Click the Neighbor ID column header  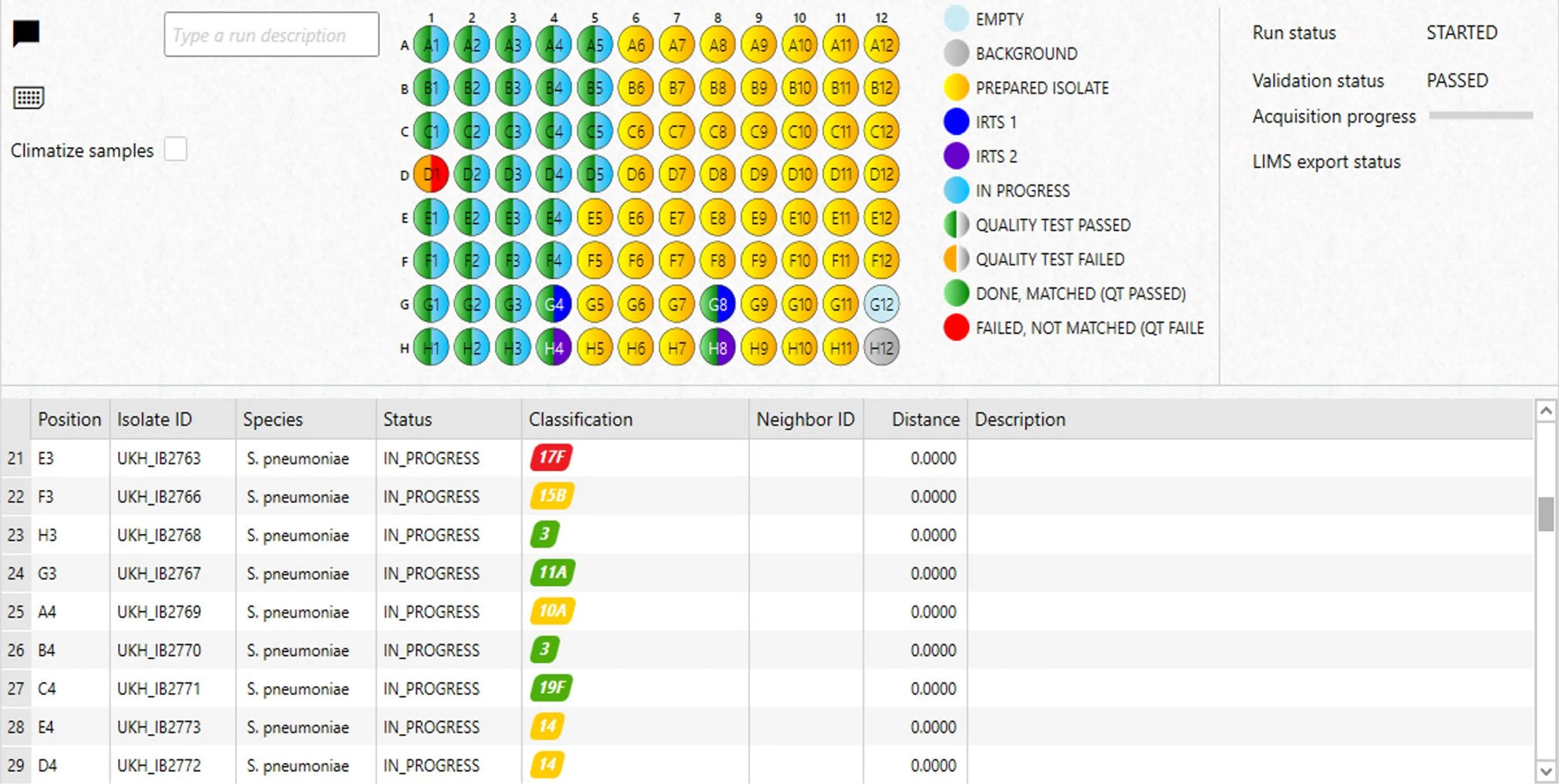[x=805, y=419]
